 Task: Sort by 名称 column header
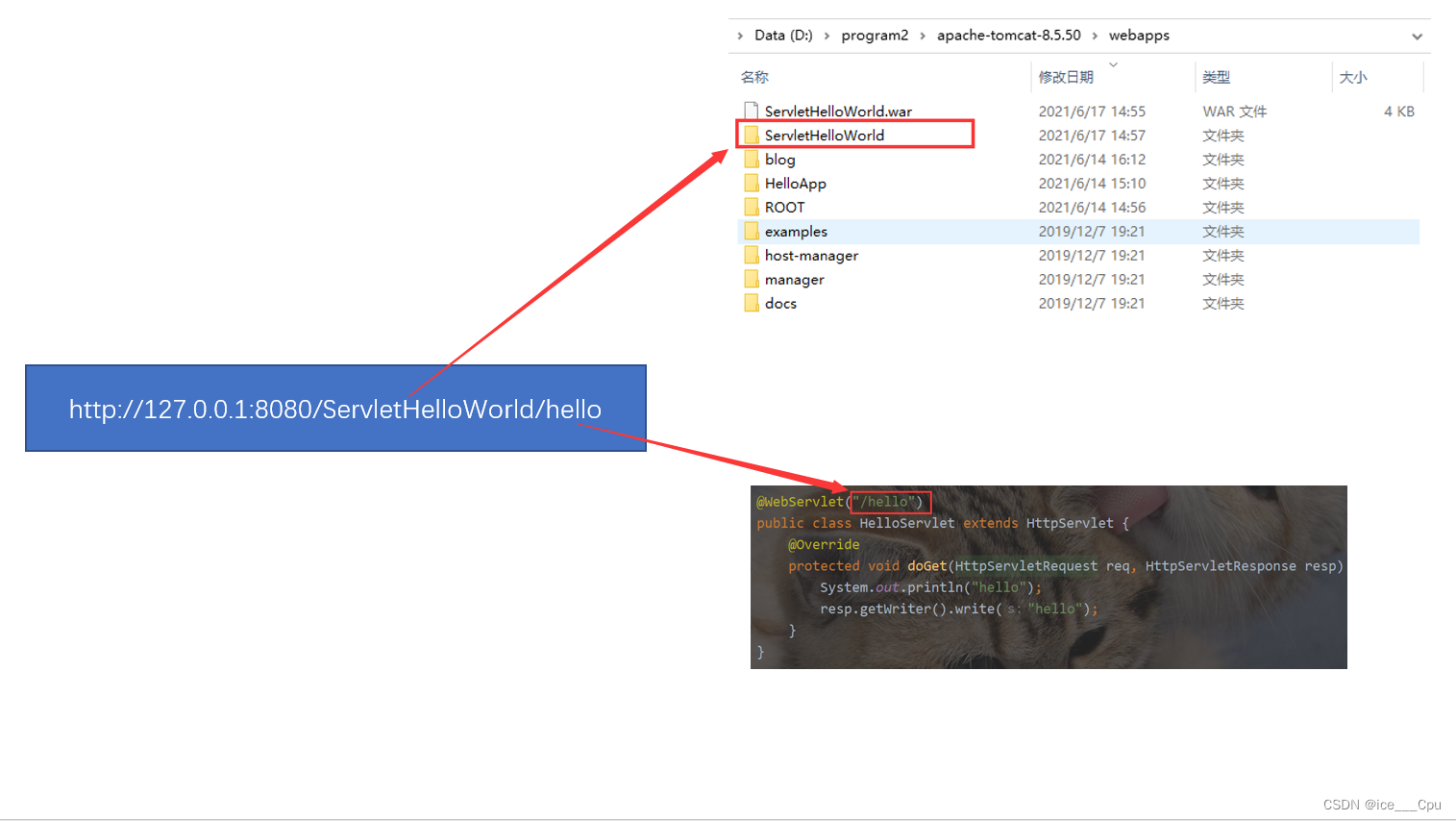(754, 77)
